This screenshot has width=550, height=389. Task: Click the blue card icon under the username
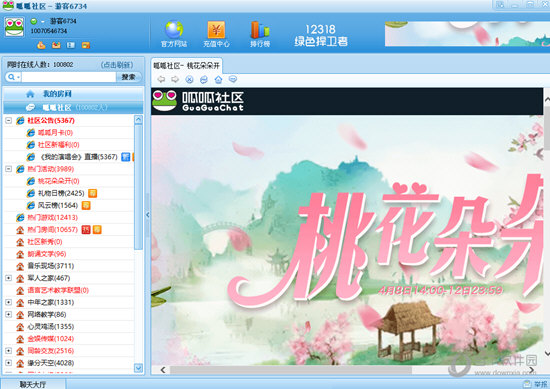[71, 45]
